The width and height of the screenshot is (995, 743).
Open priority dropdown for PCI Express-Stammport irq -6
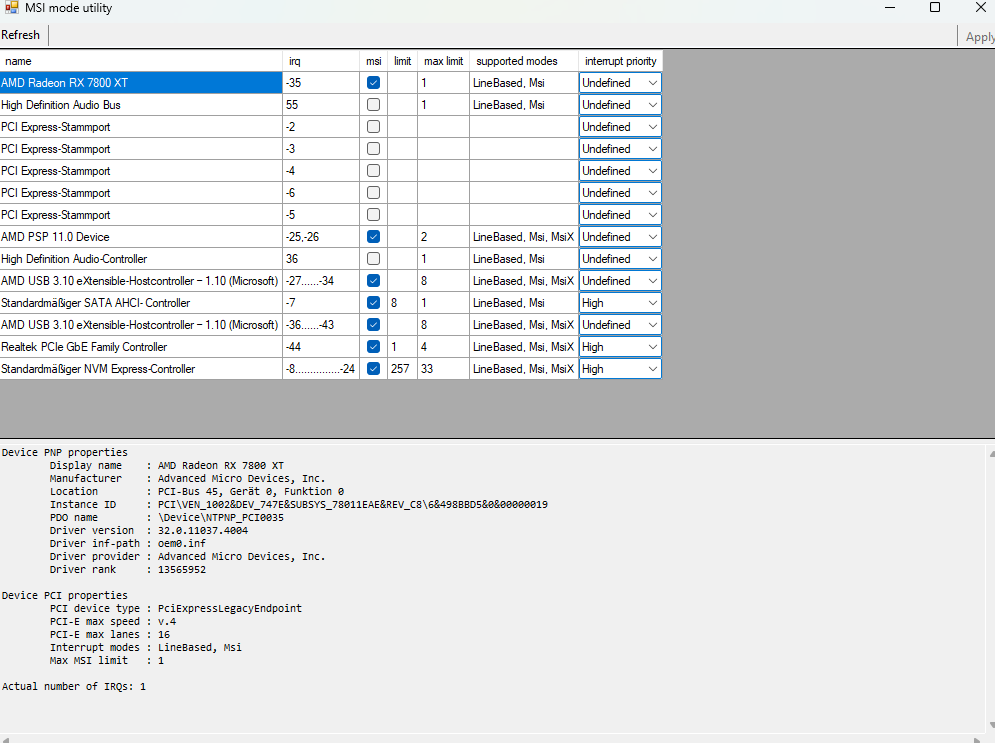620,193
